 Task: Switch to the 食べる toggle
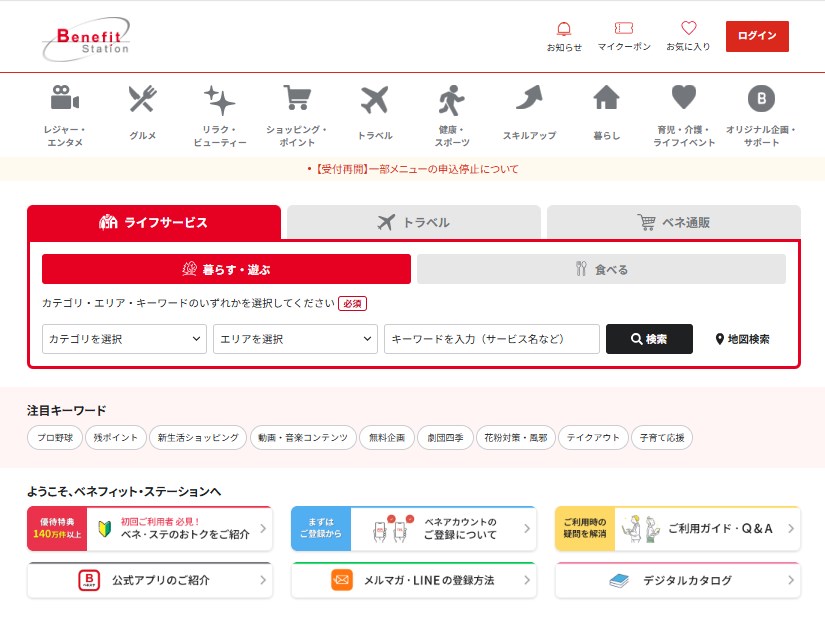[601, 269]
